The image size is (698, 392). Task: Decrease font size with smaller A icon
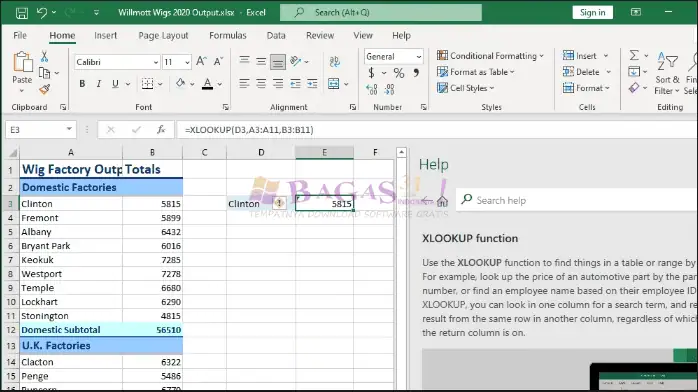[218, 61]
